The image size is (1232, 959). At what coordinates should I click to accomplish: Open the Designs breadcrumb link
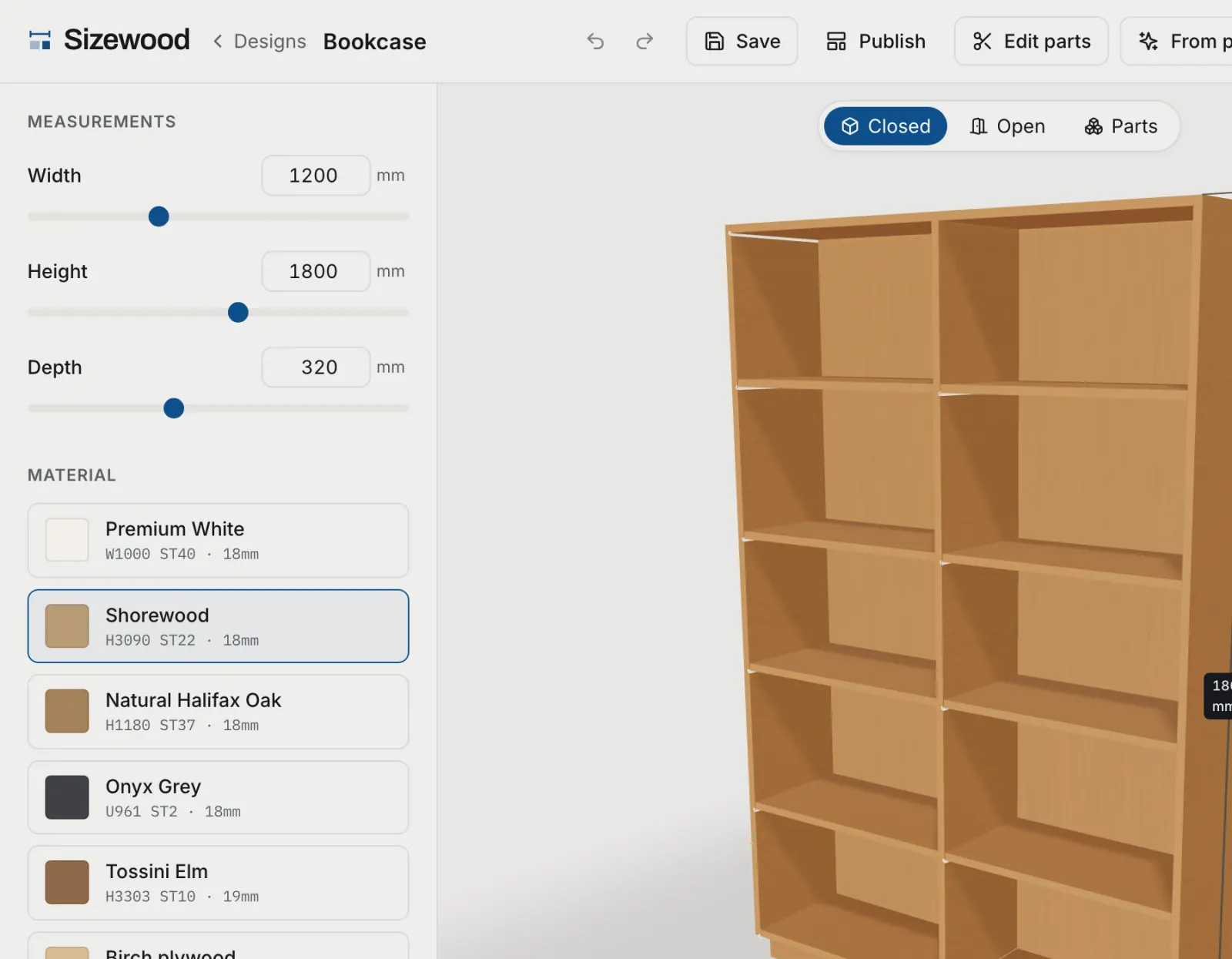(x=269, y=42)
